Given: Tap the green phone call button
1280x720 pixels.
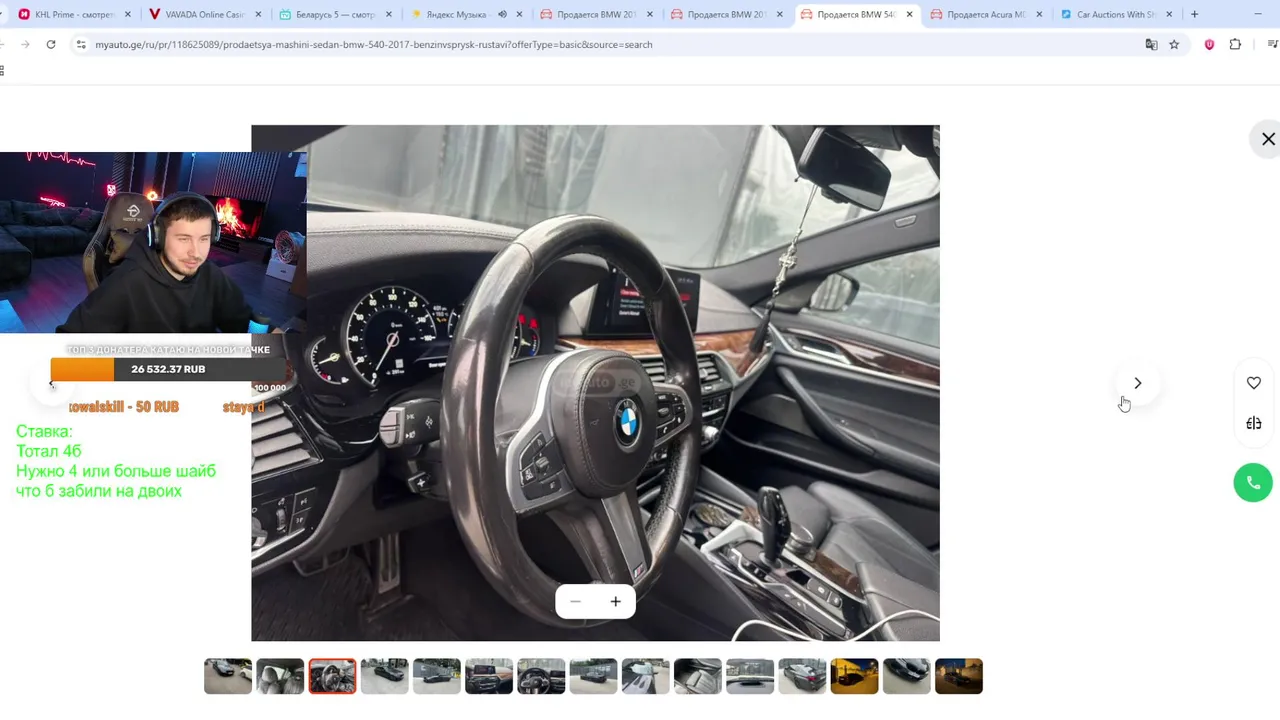Looking at the screenshot, I should [1253, 482].
